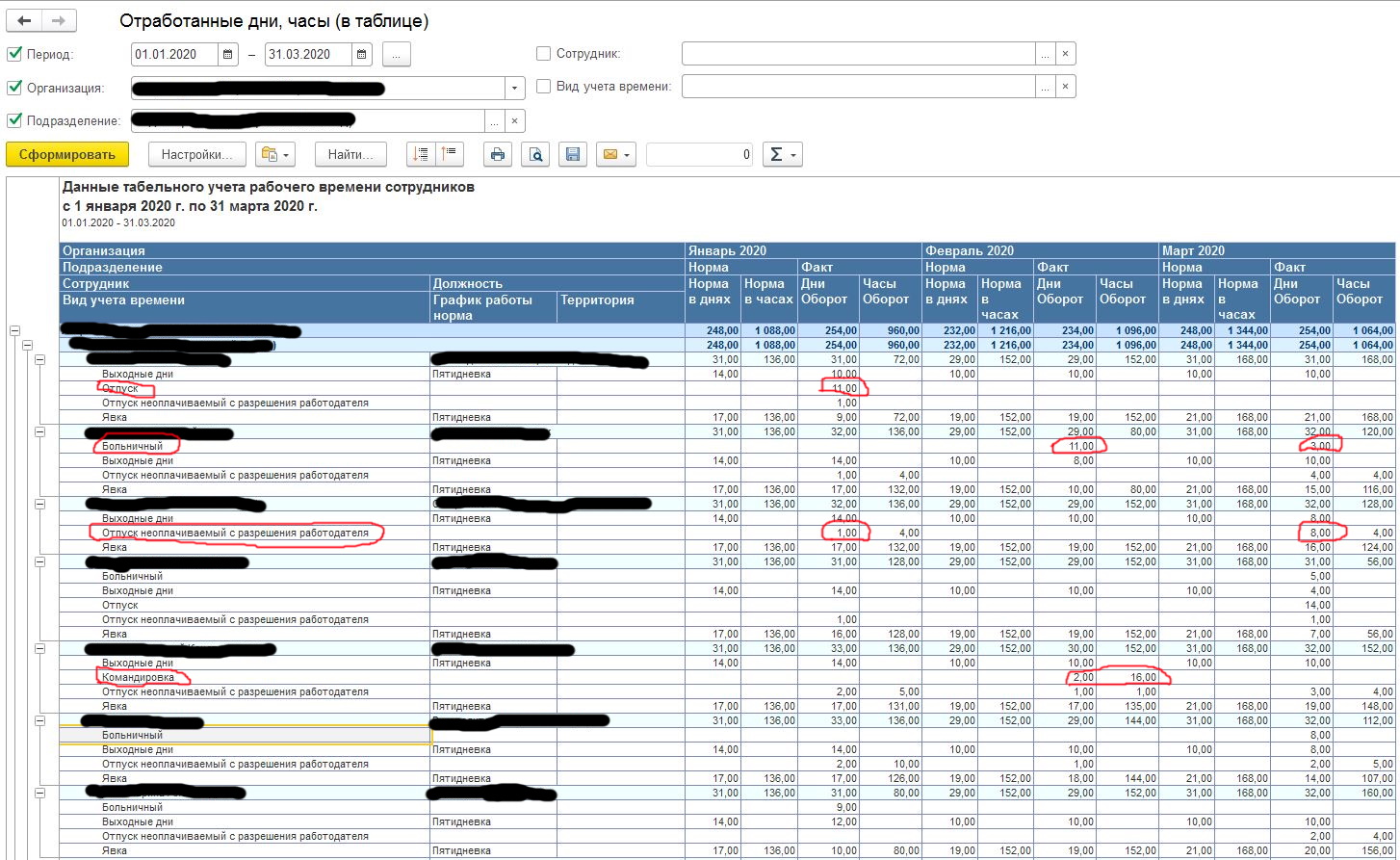The width and height of the screenshot is (1400, 860).
Task: Go back with the left arrow button
Action: point(25,20)
